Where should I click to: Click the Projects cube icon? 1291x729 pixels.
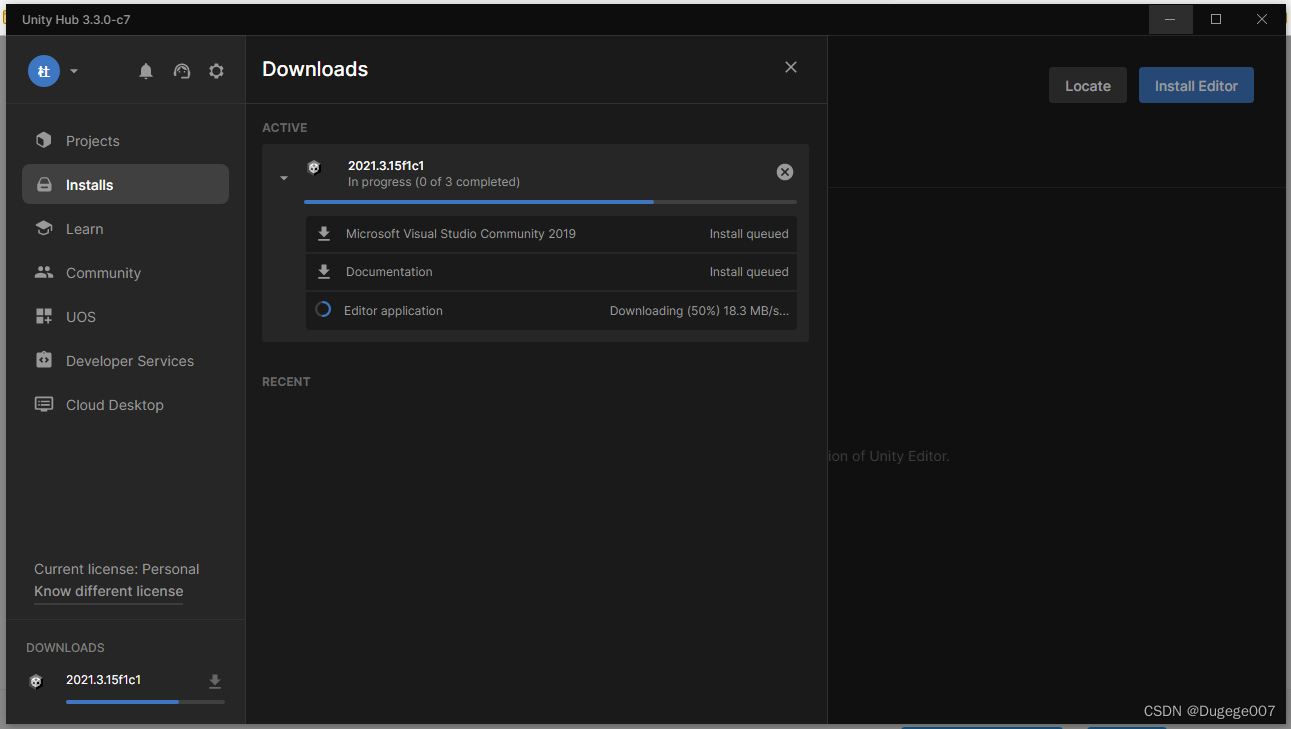tap(44, 140)
